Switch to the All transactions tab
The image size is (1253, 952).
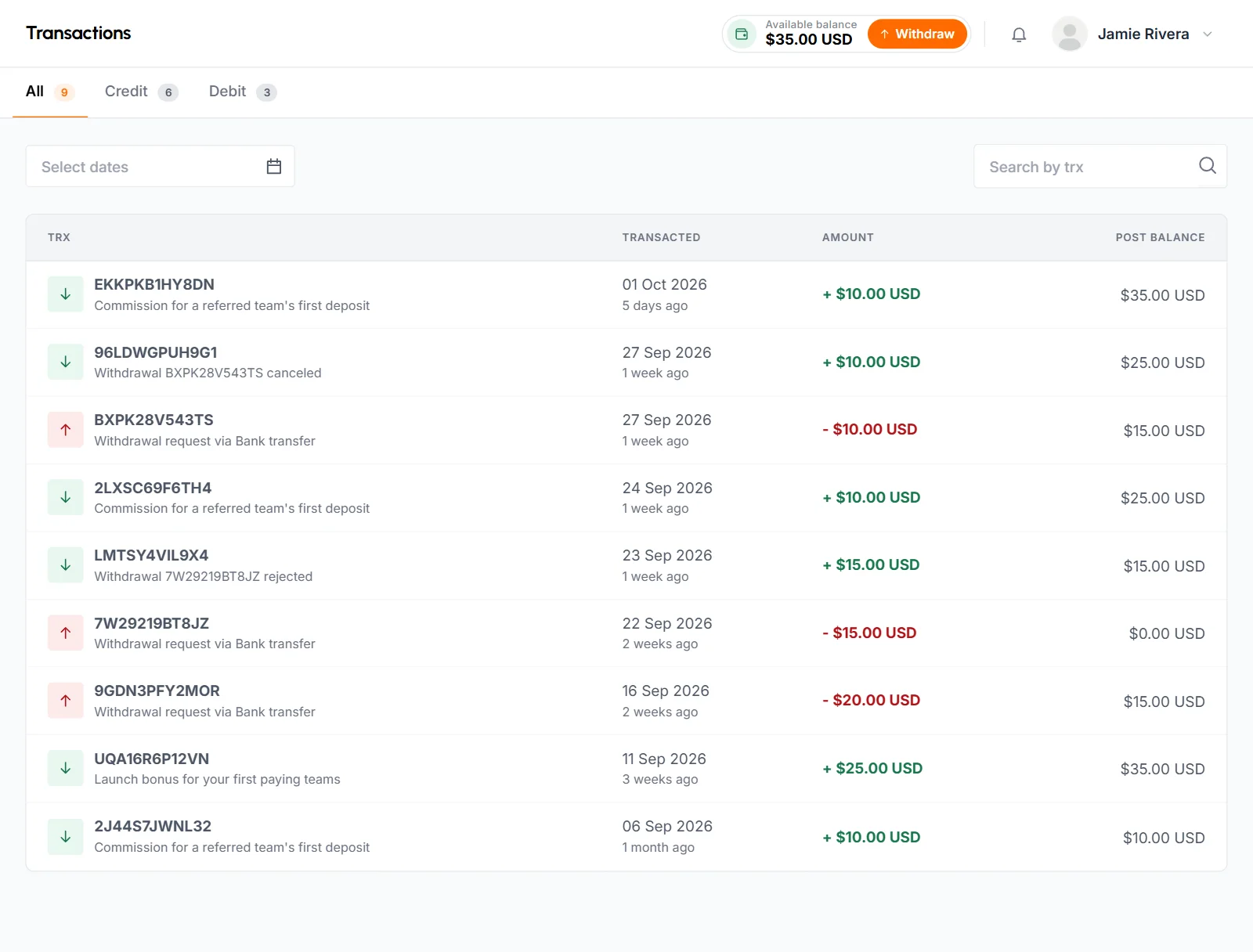pos(50,92)
